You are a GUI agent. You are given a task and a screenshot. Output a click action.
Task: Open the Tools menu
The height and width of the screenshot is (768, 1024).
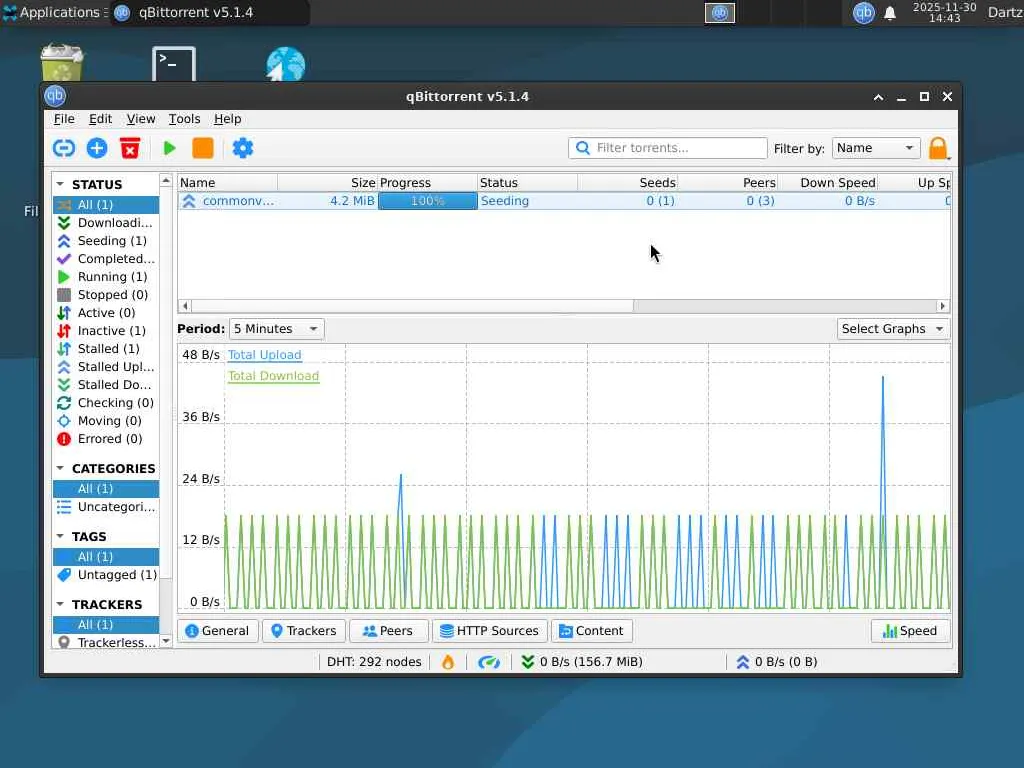pos(184,119)
